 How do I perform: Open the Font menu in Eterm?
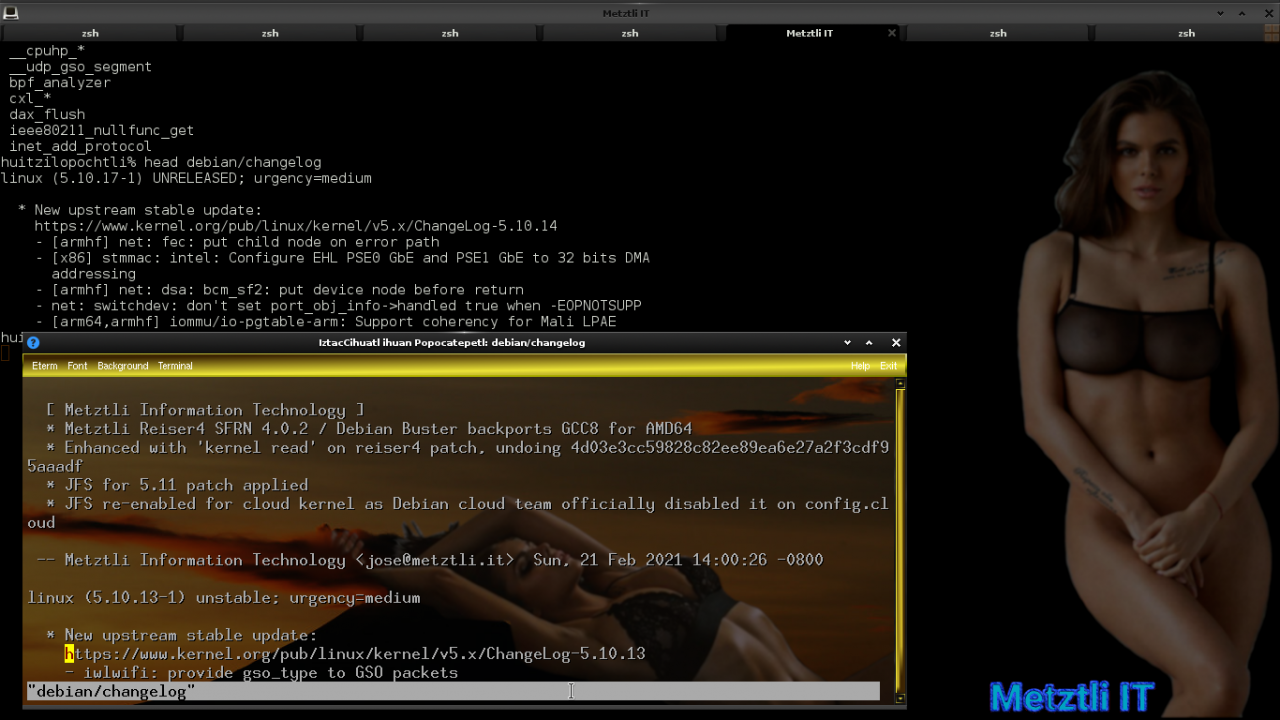tap(77, 366)
